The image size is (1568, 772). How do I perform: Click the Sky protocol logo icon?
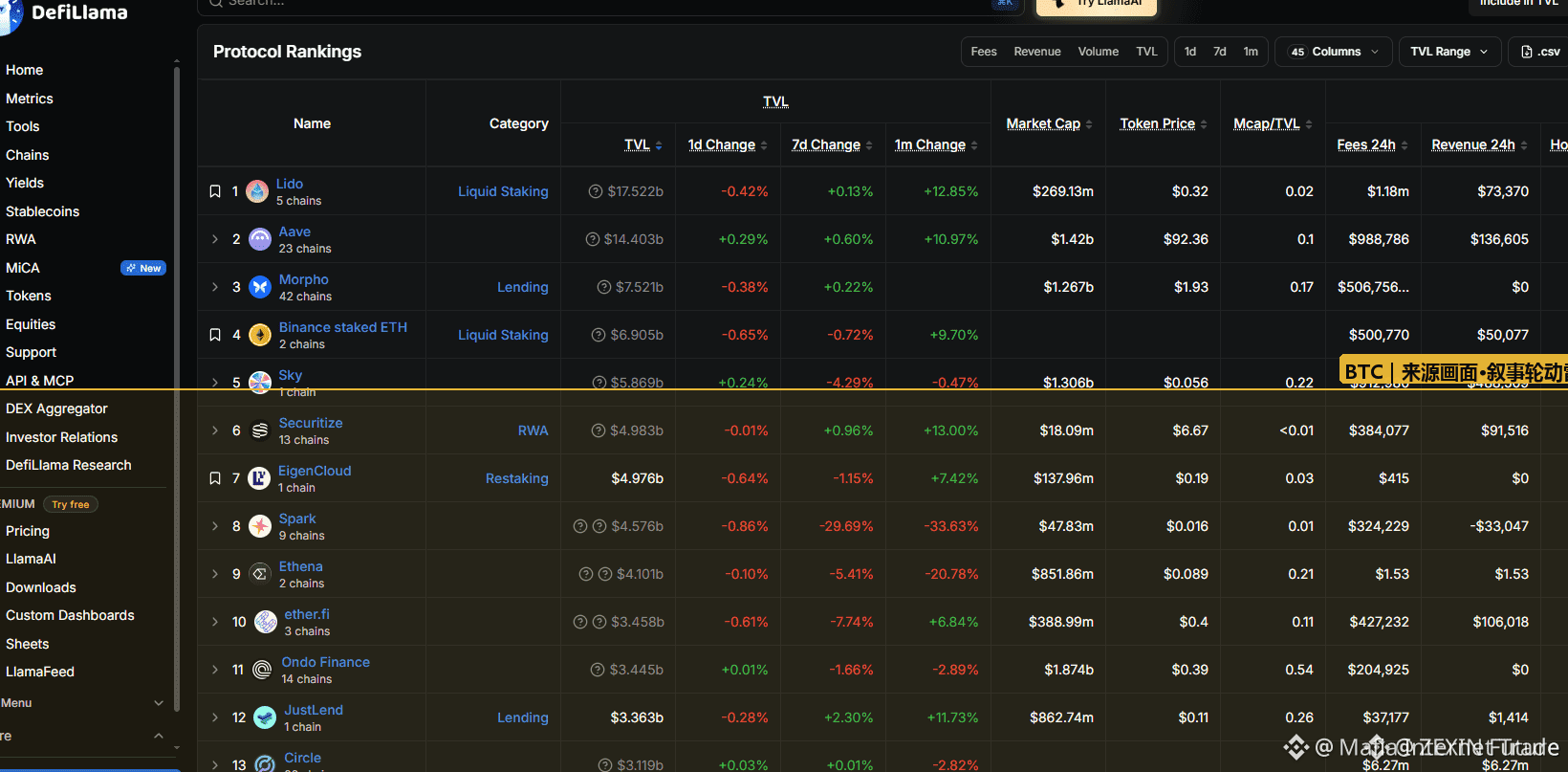point(260,383)
